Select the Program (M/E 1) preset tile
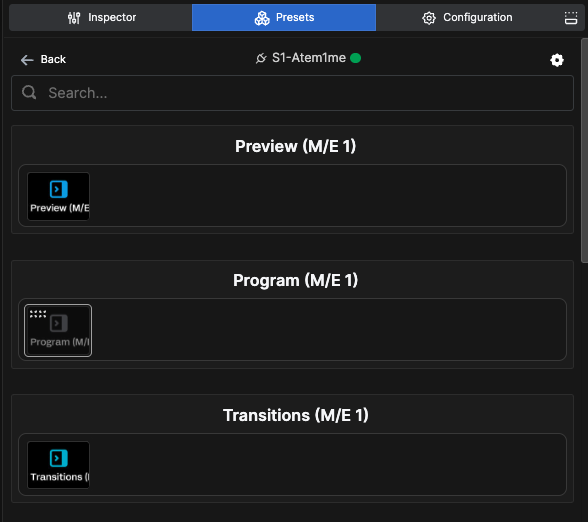The image size is (588, 522). [x=58, y=330]
